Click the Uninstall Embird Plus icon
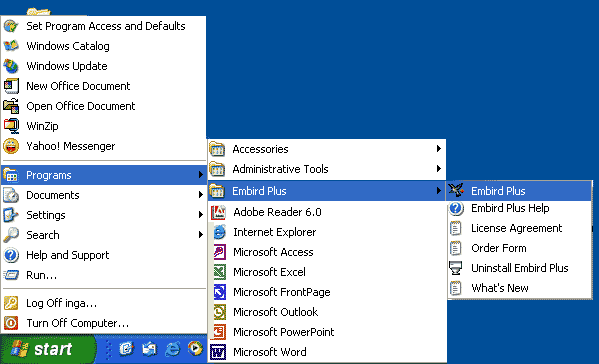Screen dimensions: 599x364 pyautogui.click(x=456, y=268)
